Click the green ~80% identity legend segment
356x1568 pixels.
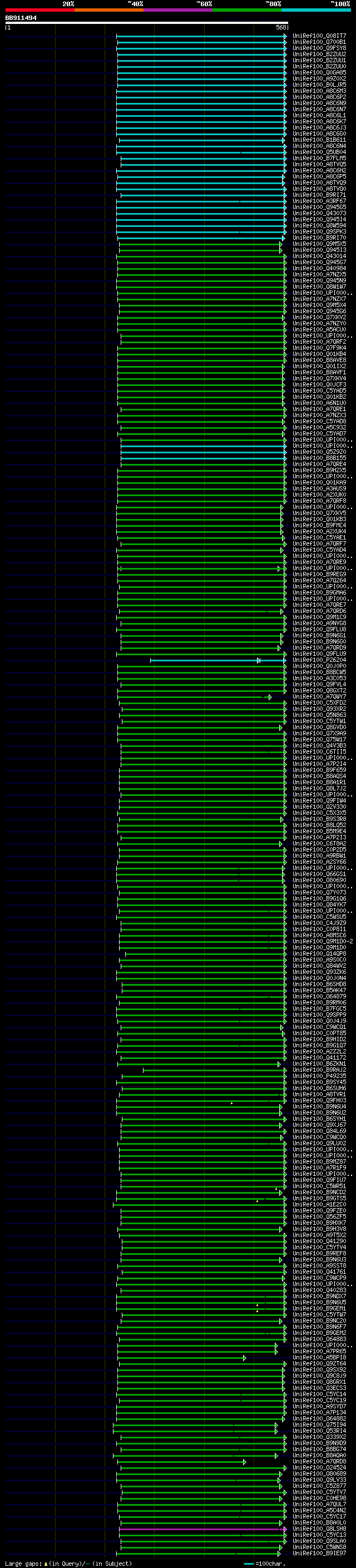pos(247,10)
